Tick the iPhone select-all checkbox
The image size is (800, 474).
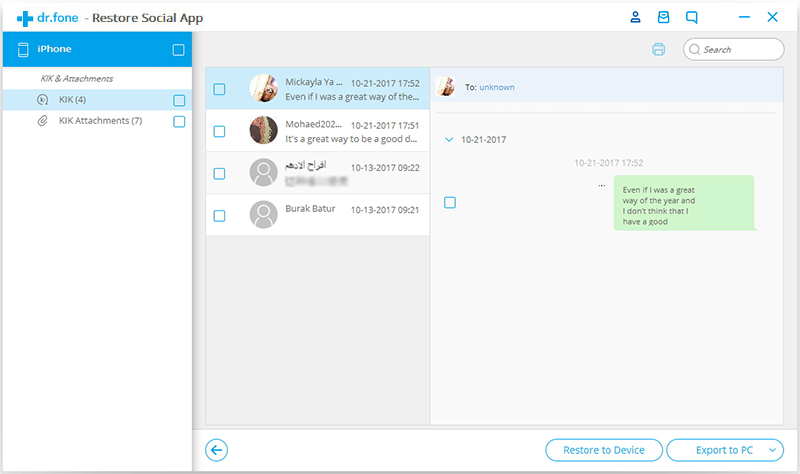179,49
